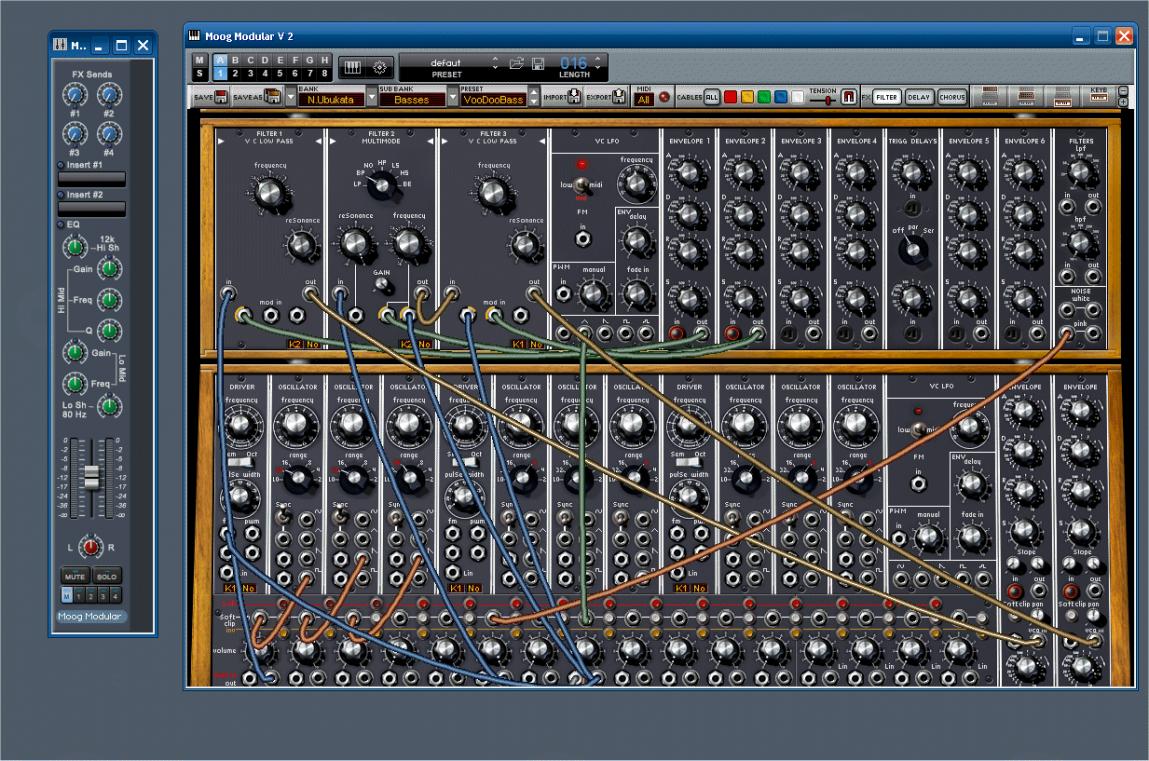This screenshot has width=1149, height=761.
Task: Click the default preset stepper arrows
Action: (495, 64)
